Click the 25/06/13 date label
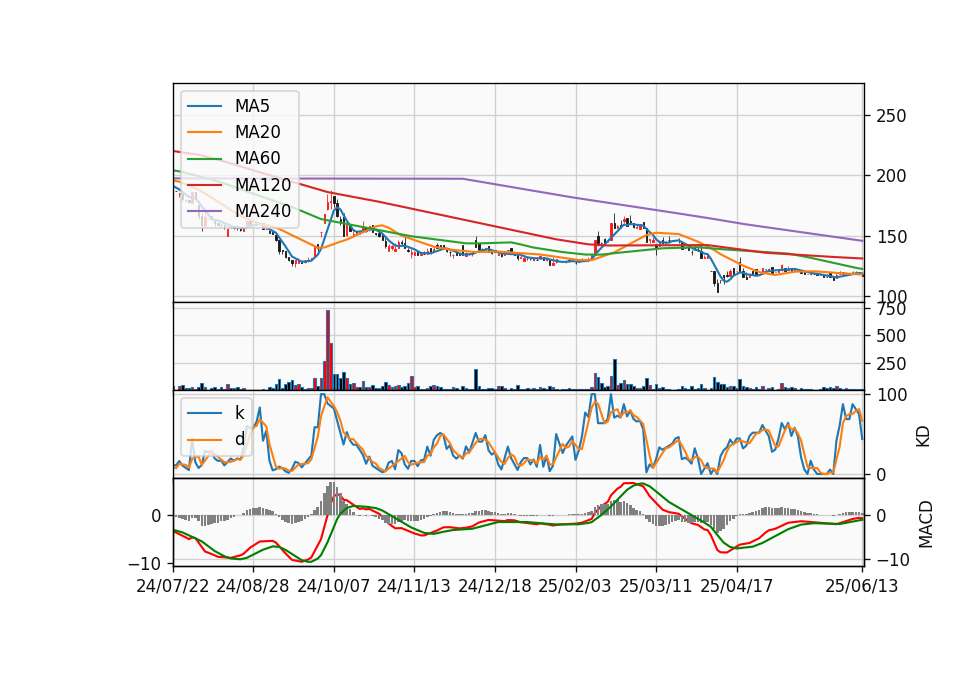 (861, 586)
